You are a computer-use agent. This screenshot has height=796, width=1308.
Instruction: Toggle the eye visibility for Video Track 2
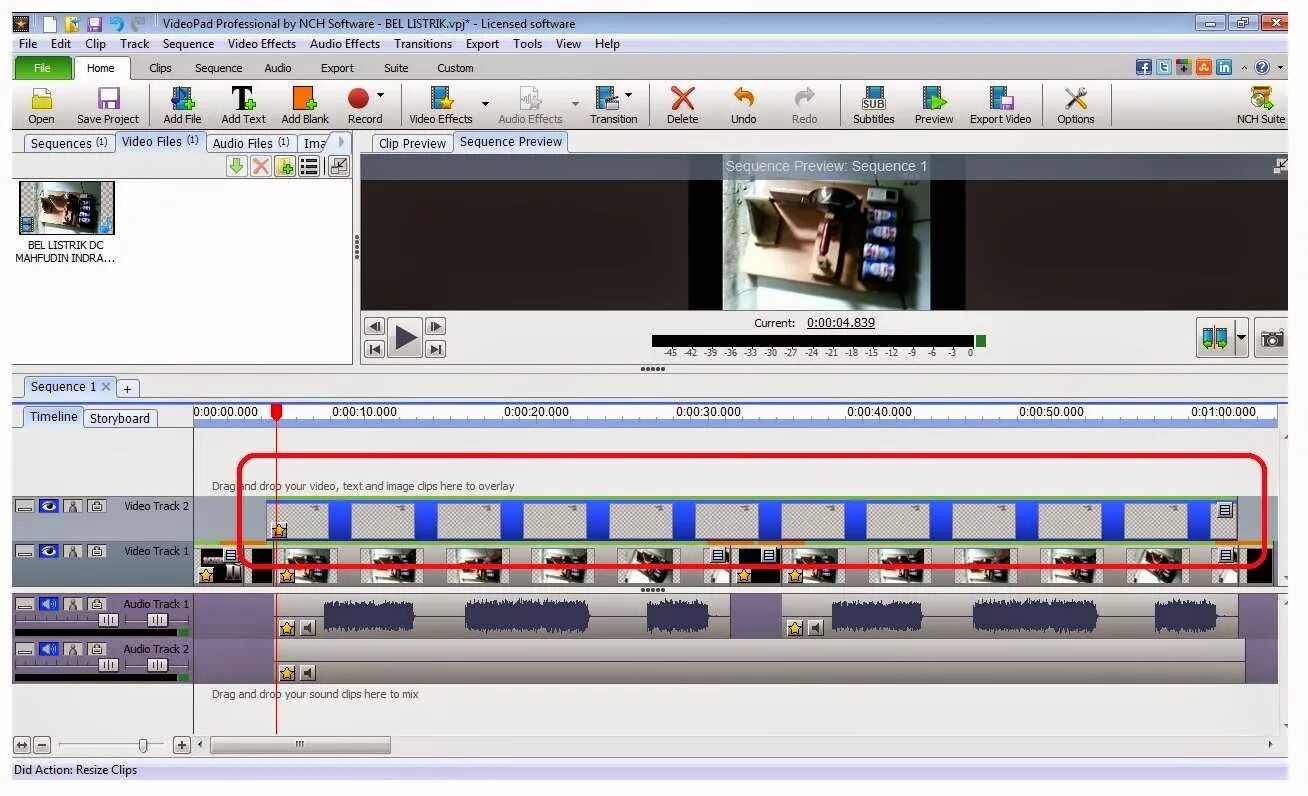[x=48, y=506]
